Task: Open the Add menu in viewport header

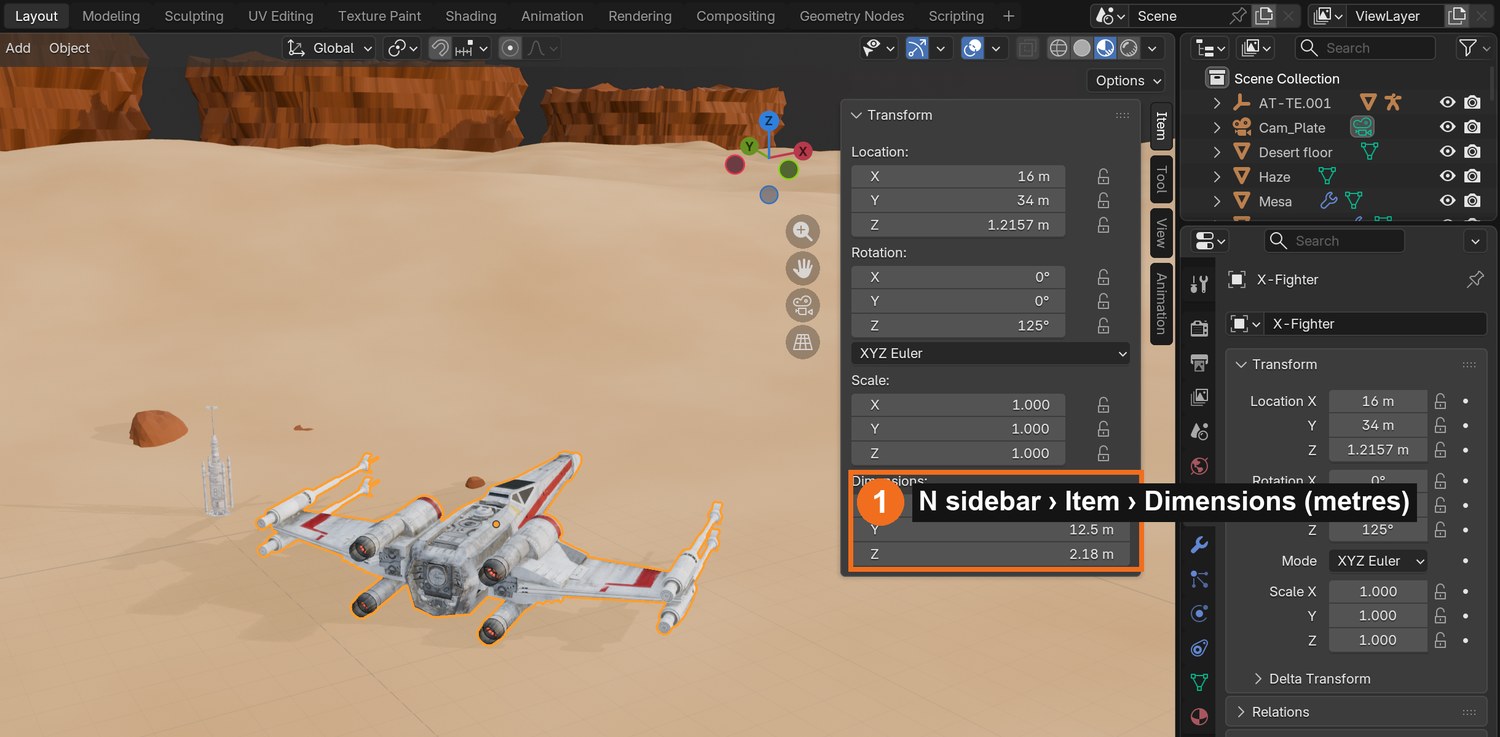Action: pyautogui.click(x=18, y=48)
